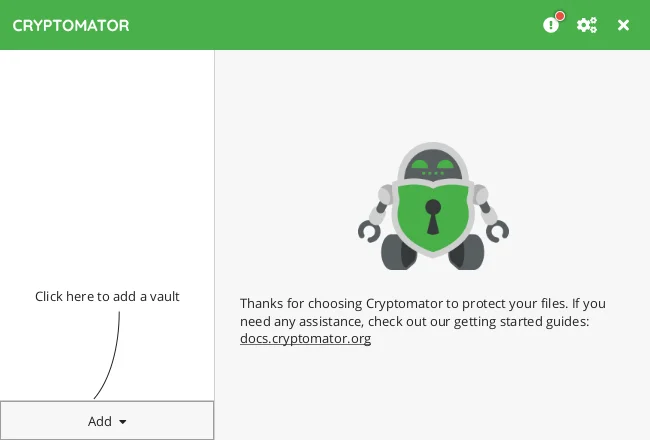Open the docs.cryptomator.org link
Screen dimensions: 650x440
tap(305, 338)
